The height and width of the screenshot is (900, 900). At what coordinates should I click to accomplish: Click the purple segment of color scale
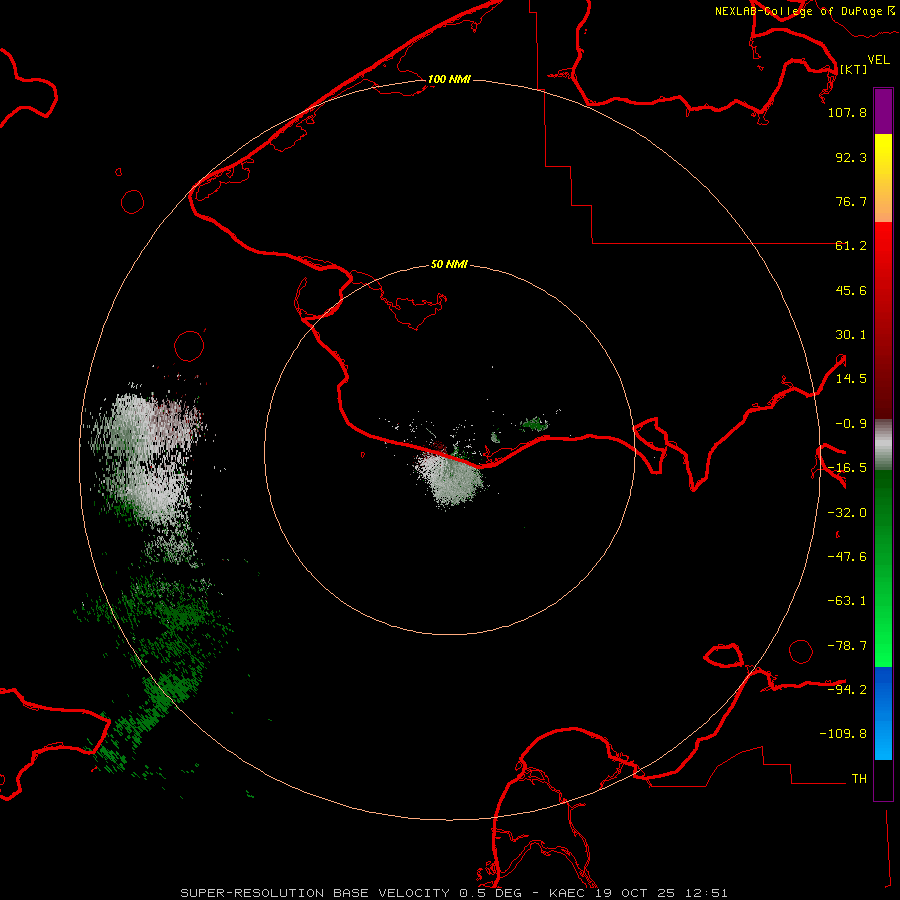coord(883,111)
